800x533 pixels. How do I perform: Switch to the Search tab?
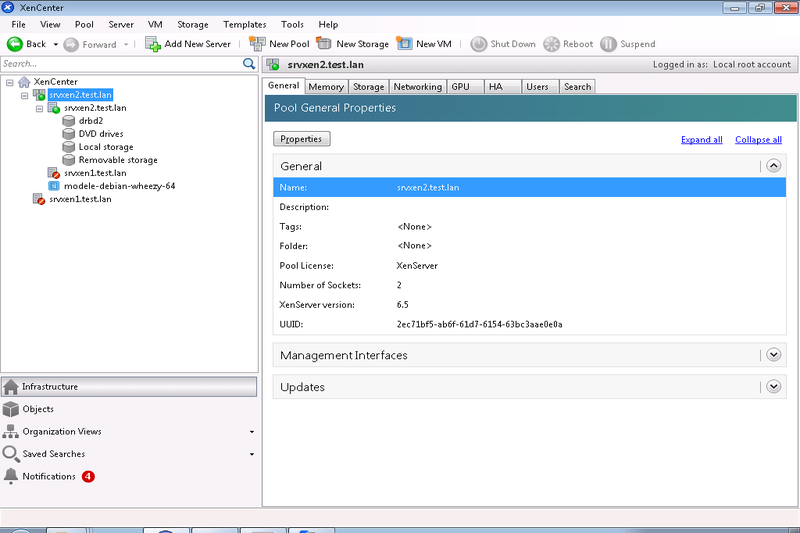[x=578, y=87]
